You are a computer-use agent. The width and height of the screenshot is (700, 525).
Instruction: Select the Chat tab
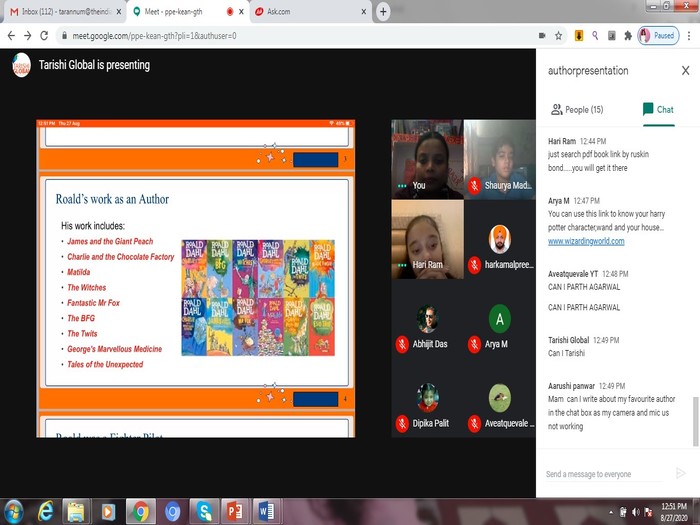tap(658, 110)
